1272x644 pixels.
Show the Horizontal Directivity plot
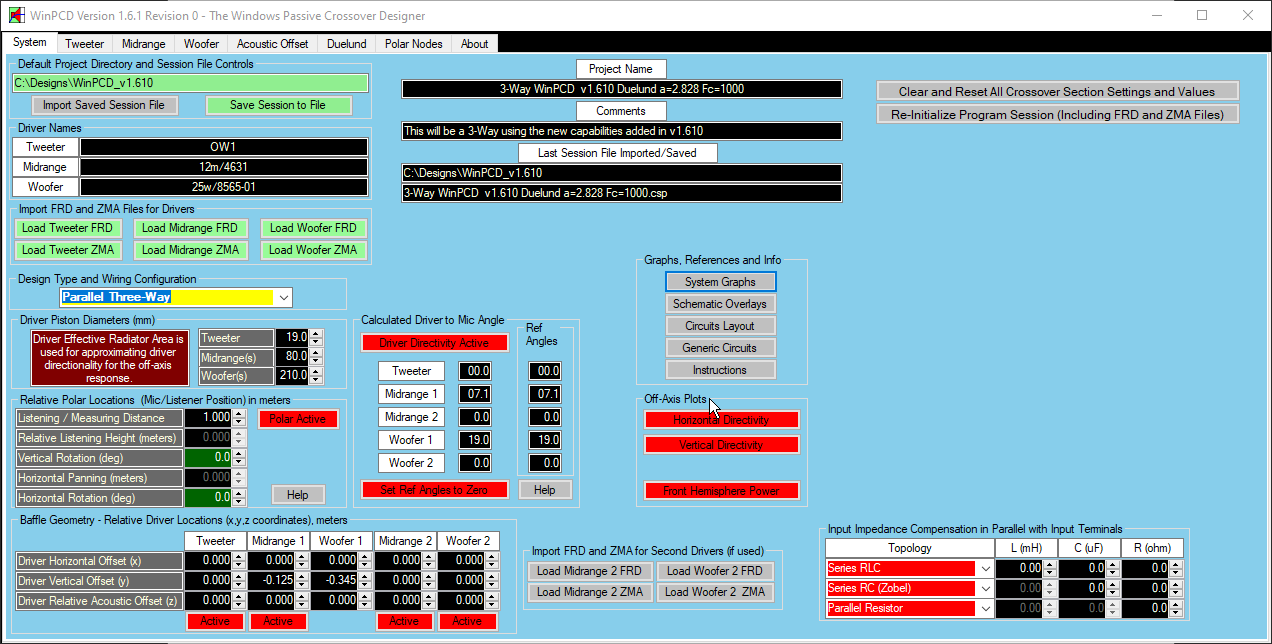point(721,420)
